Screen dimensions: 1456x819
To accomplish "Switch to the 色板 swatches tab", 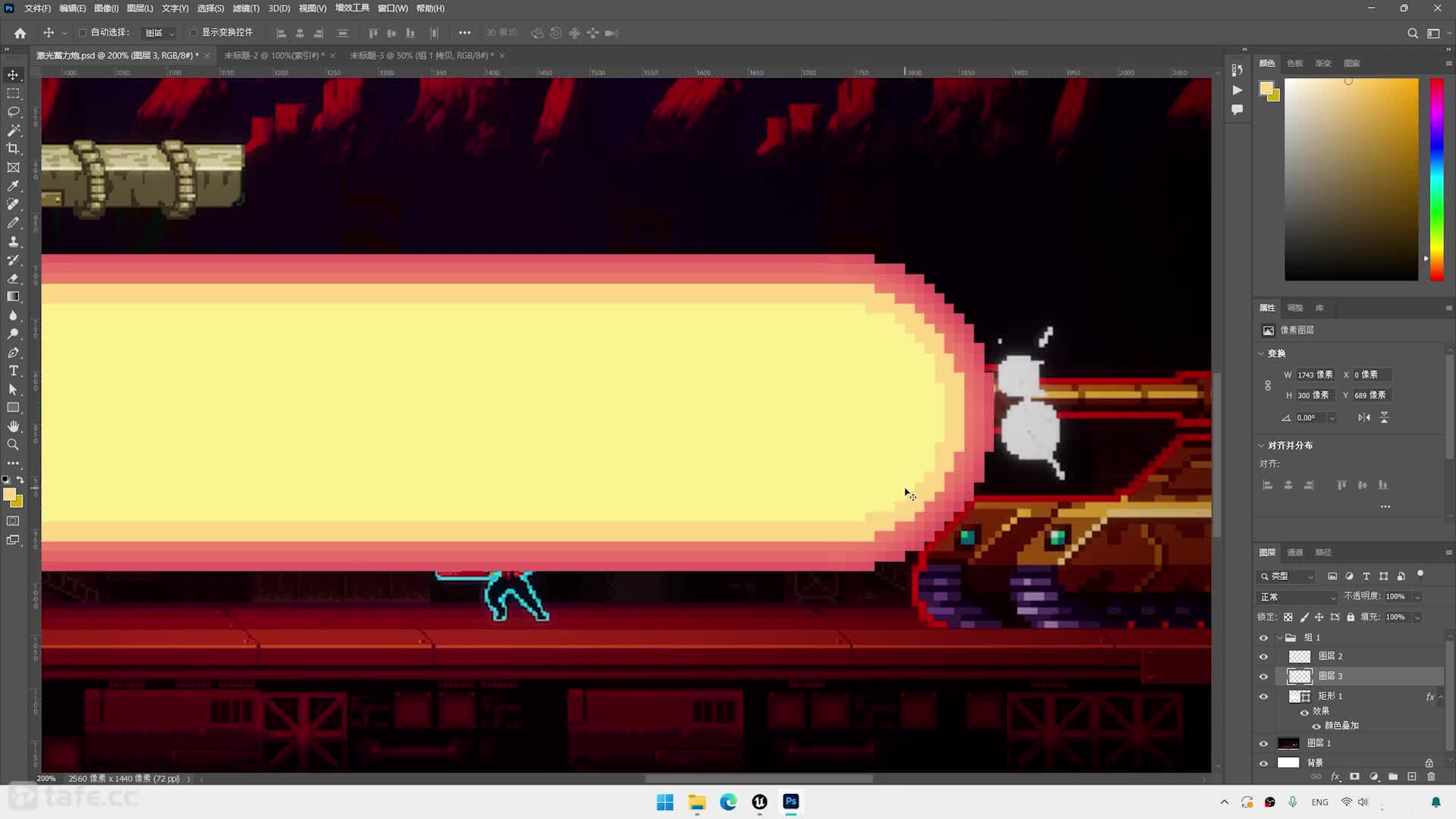I will tap(1295, 64).
